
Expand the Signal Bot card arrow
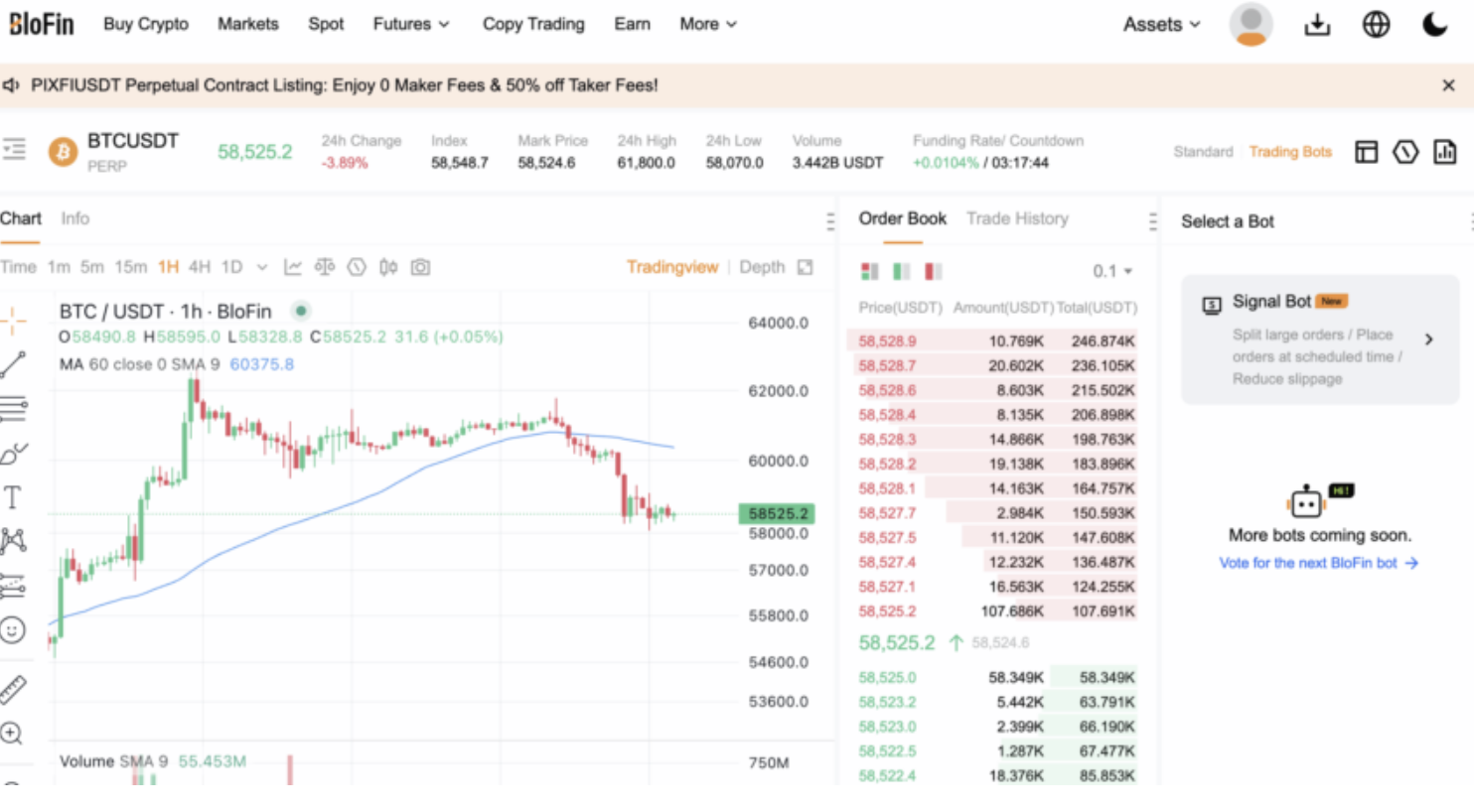(x=1429, y=339)
